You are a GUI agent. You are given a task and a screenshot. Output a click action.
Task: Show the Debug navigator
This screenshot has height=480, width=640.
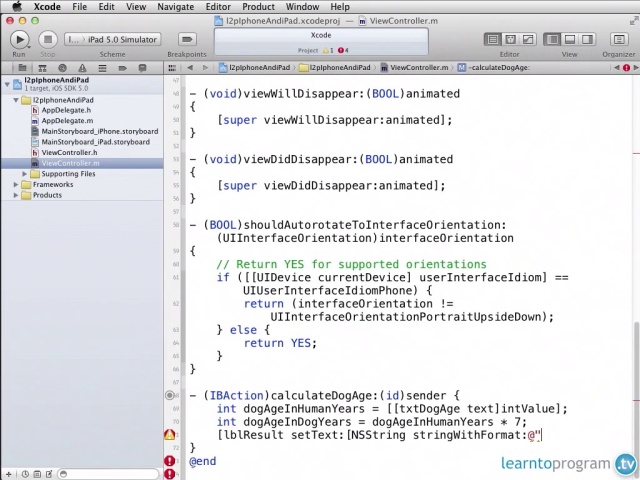pyautogui.click(x=102, y=68)
